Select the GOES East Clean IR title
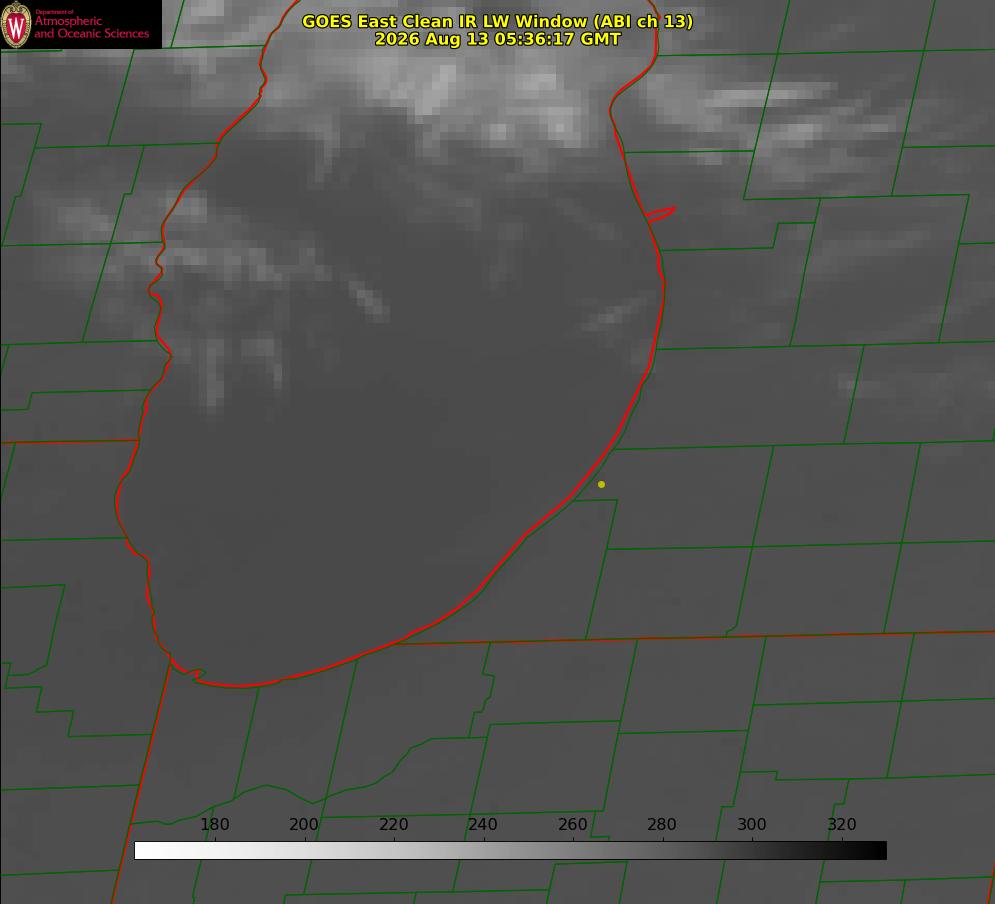Image resolution: width=995 pixels, height=904 pixels. (x=497, y=21)
